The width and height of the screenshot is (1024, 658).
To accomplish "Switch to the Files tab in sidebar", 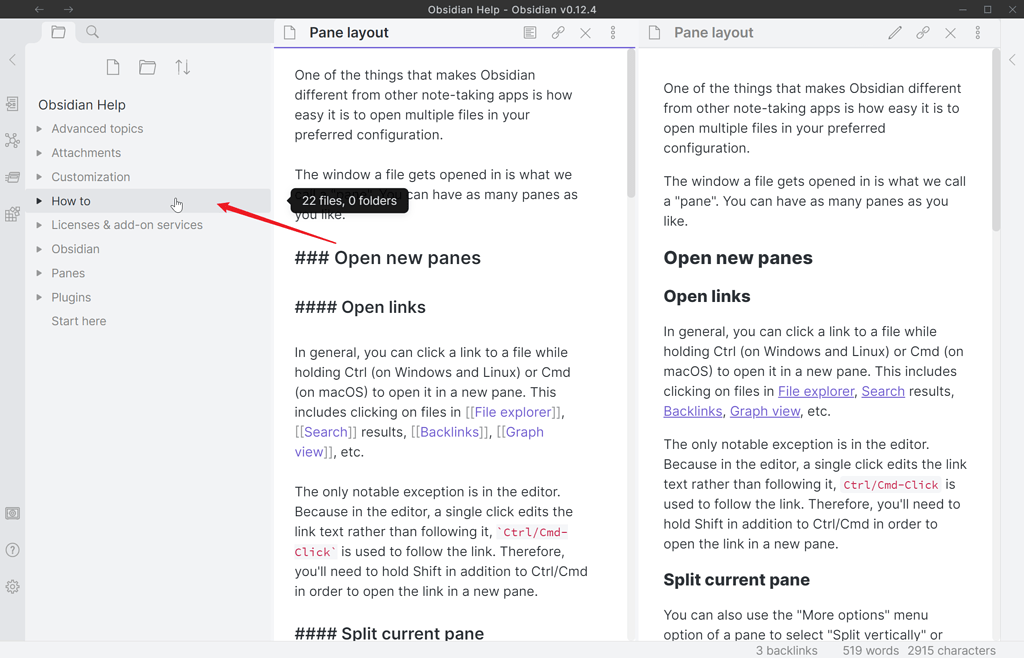I will click(58, 31).
